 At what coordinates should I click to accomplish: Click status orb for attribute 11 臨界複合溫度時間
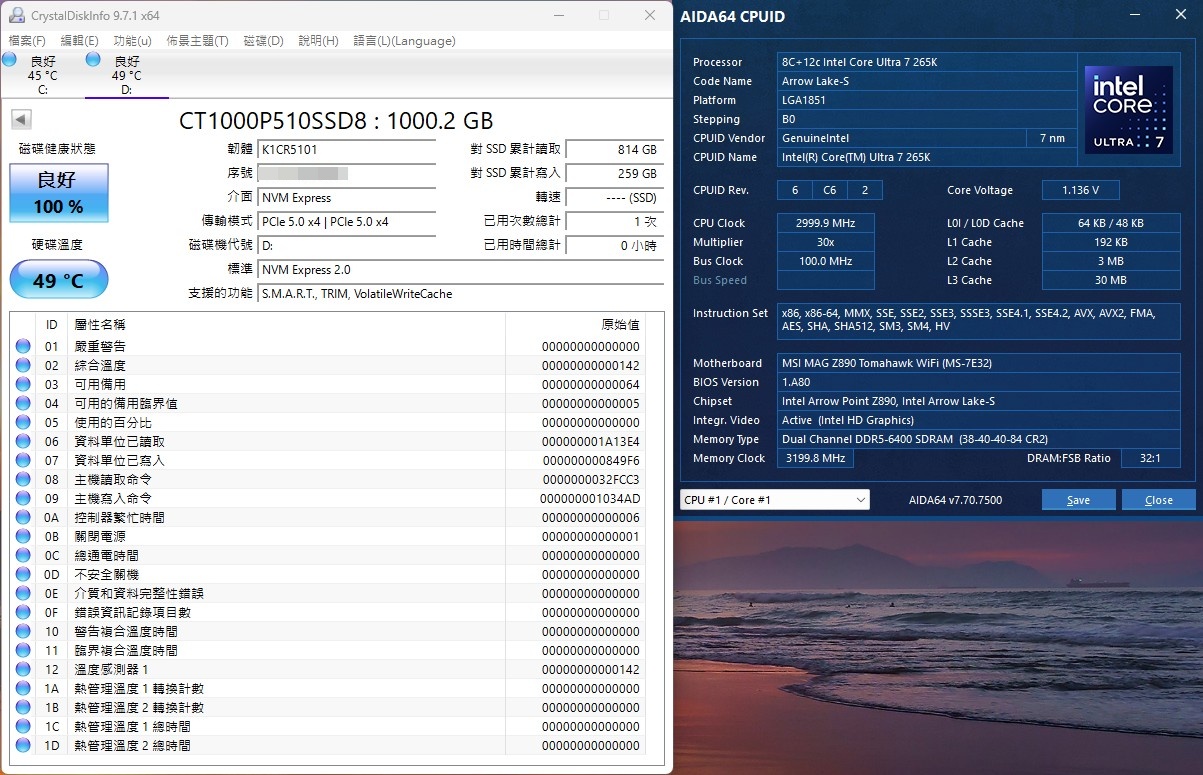click(23, 650)
